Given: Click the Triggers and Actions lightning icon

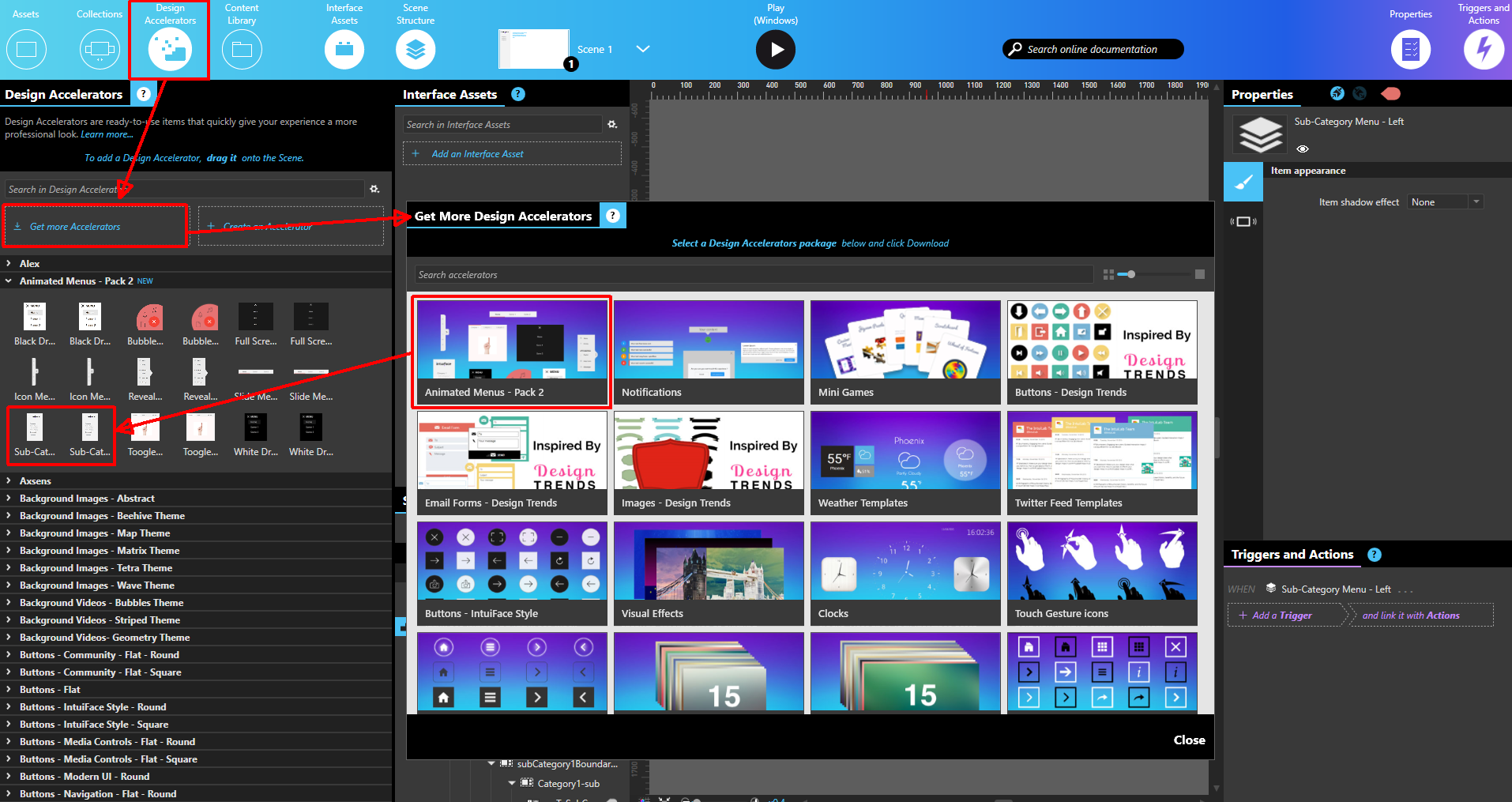Looking at the screenshot, I should (x=1484, y=49).
